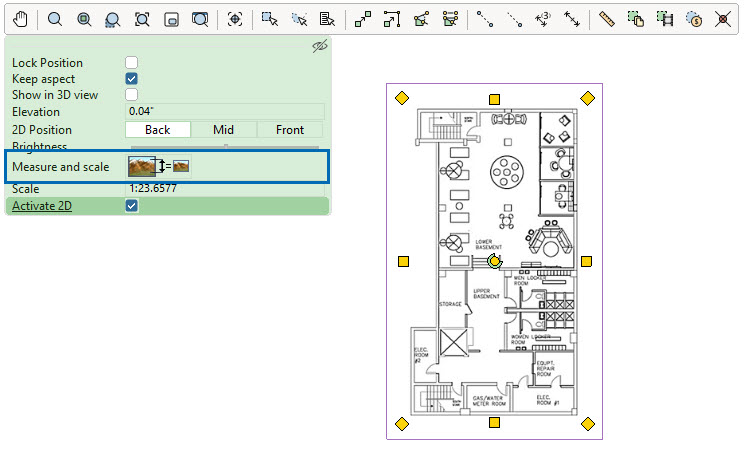Click the crosshair target center icon
The height and width of the screenshot is (463, 745).
coord(235,19)
